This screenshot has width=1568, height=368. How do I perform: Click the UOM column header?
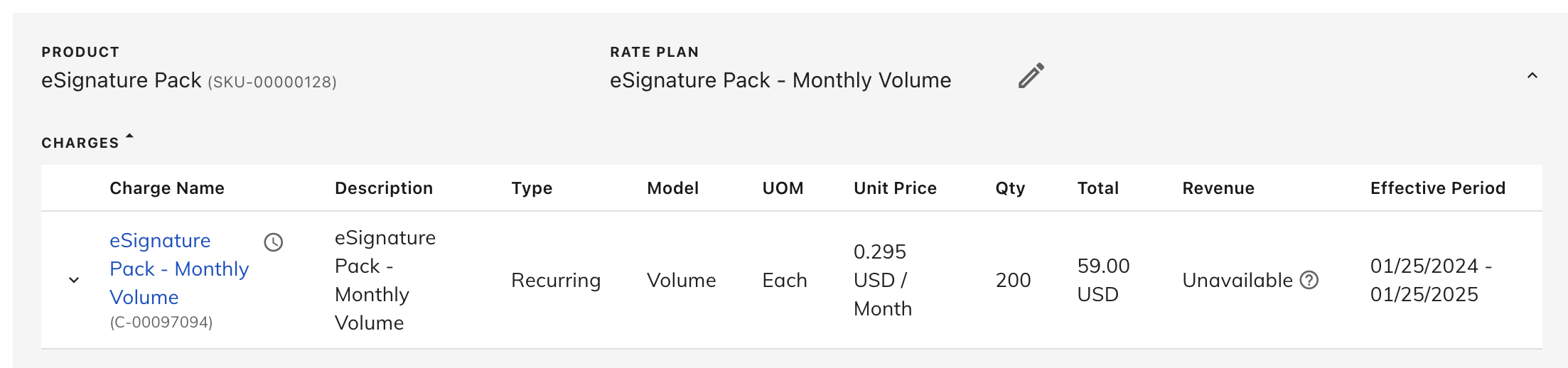[783, 188]
